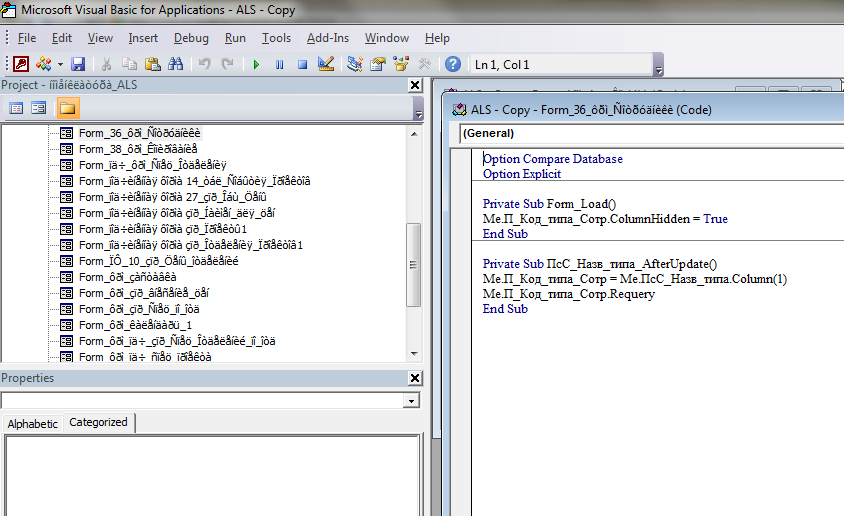Click the down arrow of project tree scrollbar
844x516 pixels.
coord(414,354)
